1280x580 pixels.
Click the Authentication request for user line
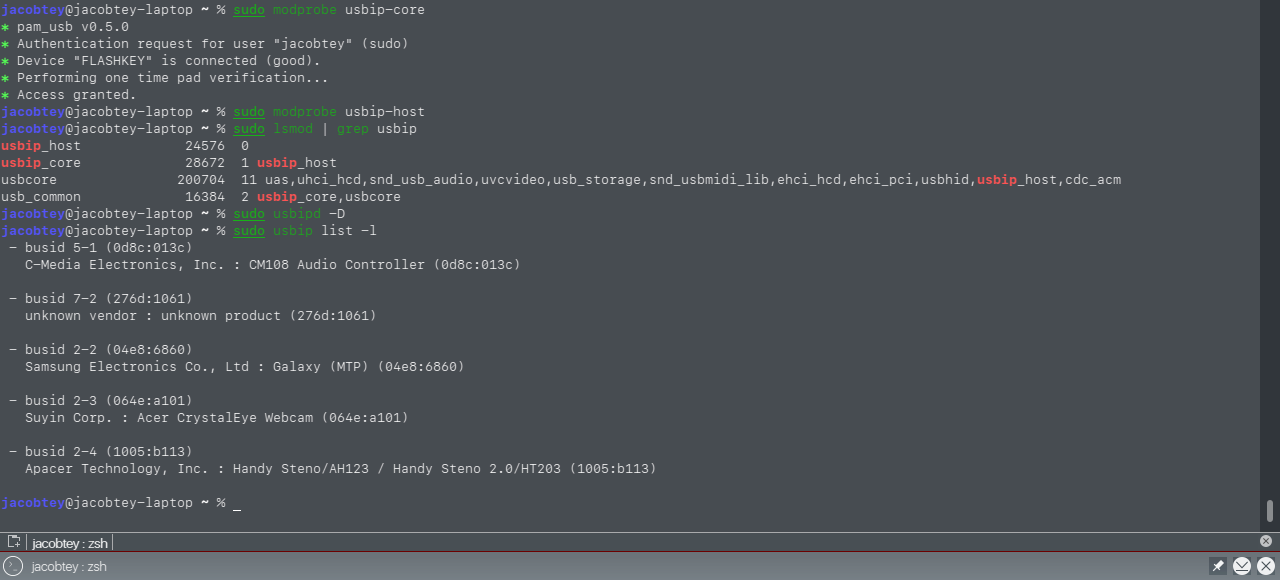click(205, 44)
